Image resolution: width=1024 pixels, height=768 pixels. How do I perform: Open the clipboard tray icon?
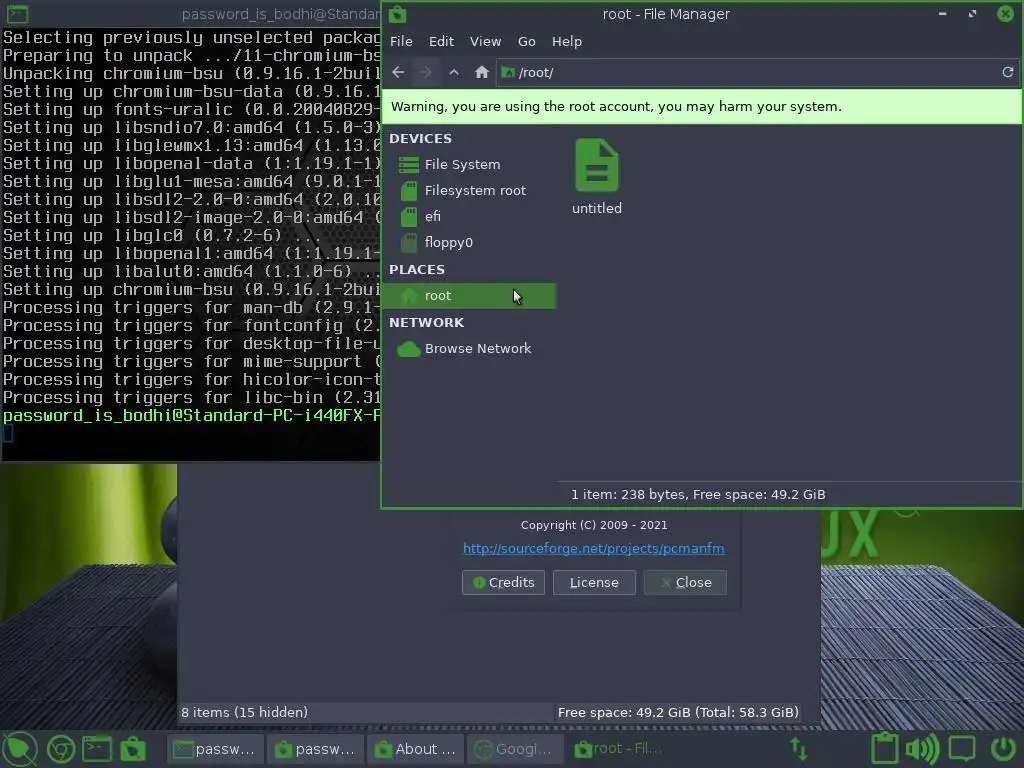tap(885, 749)
